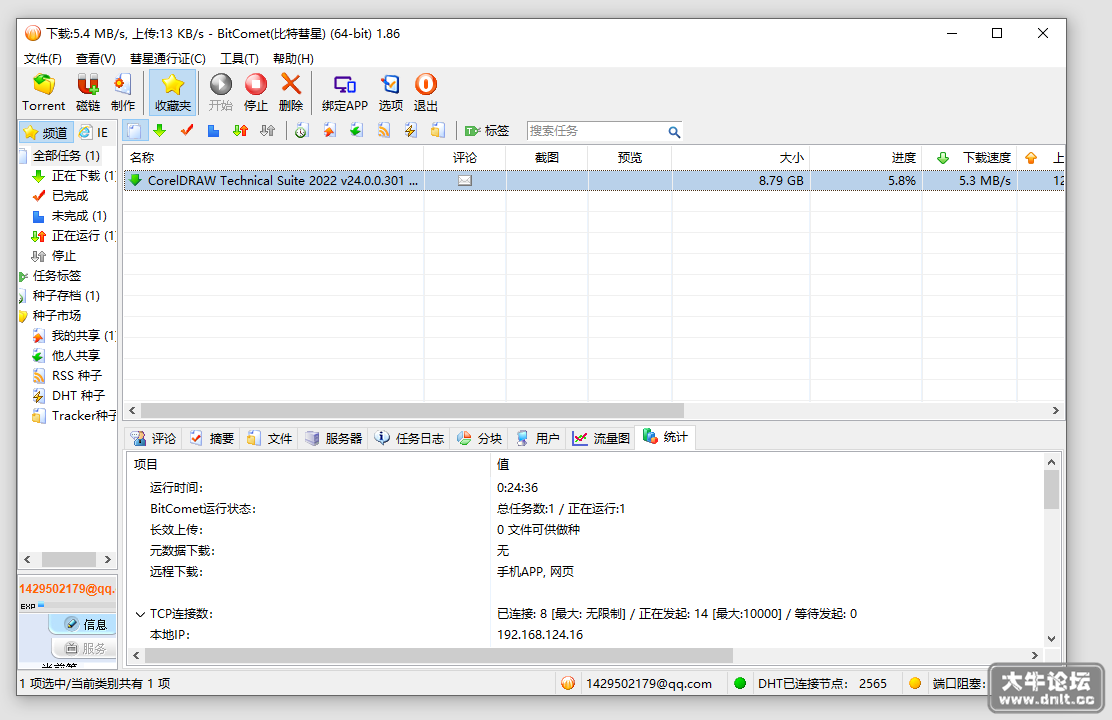Click the 信息 button in account panel
Viewport: 1112px width, 720px height.
tap(84, 624)
